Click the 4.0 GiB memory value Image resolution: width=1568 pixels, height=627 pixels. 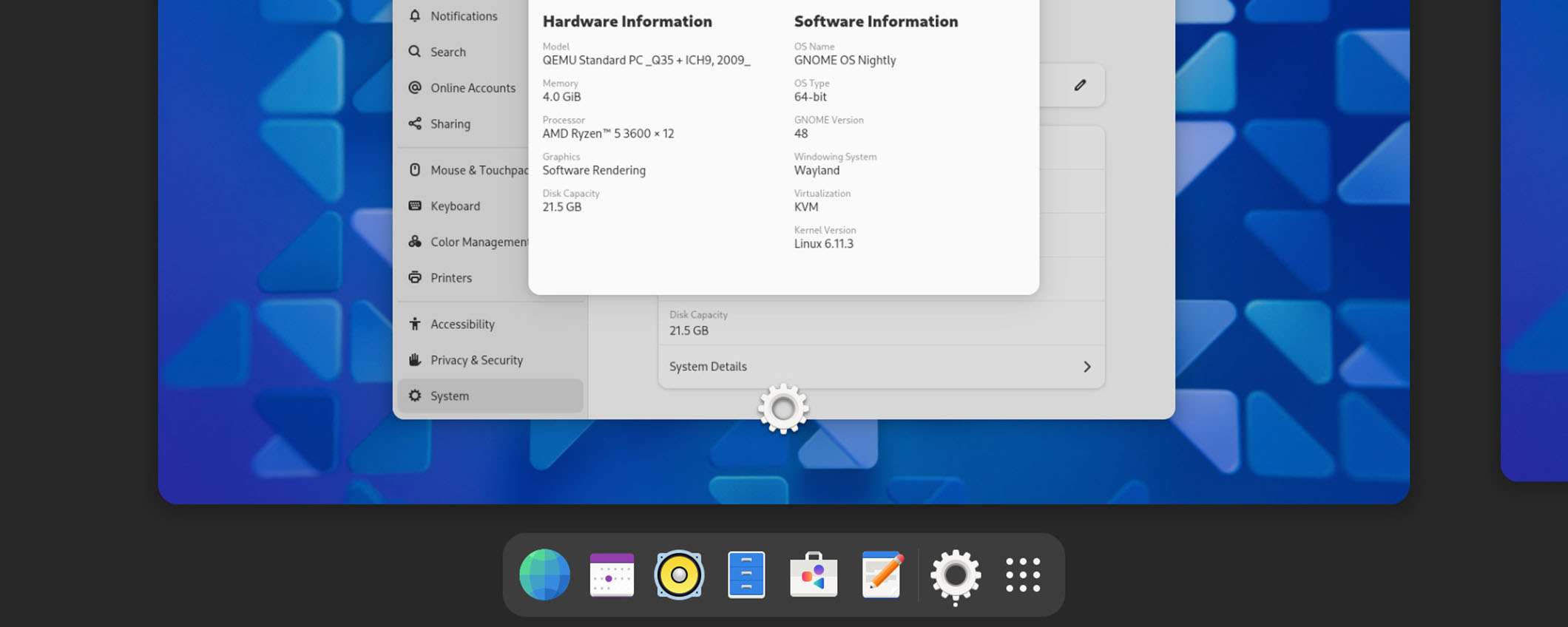[561, 97]
